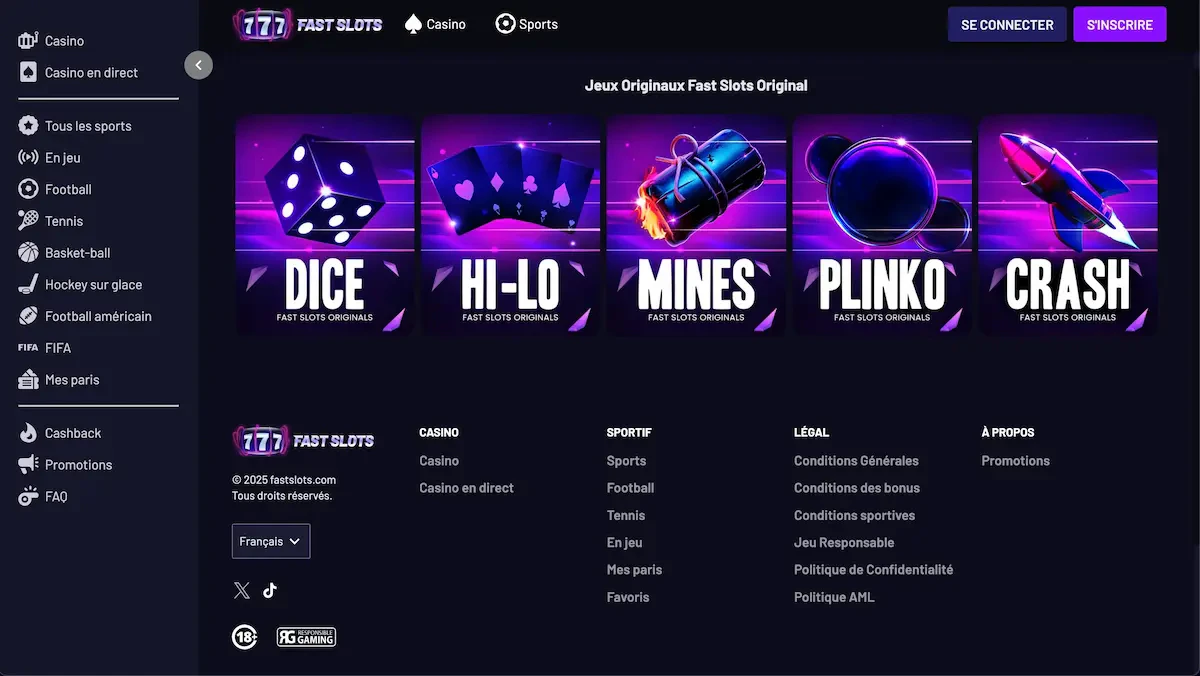1200x676 pixels.
Task: Switch to Casino en direct mode
Action: (77, 71)
